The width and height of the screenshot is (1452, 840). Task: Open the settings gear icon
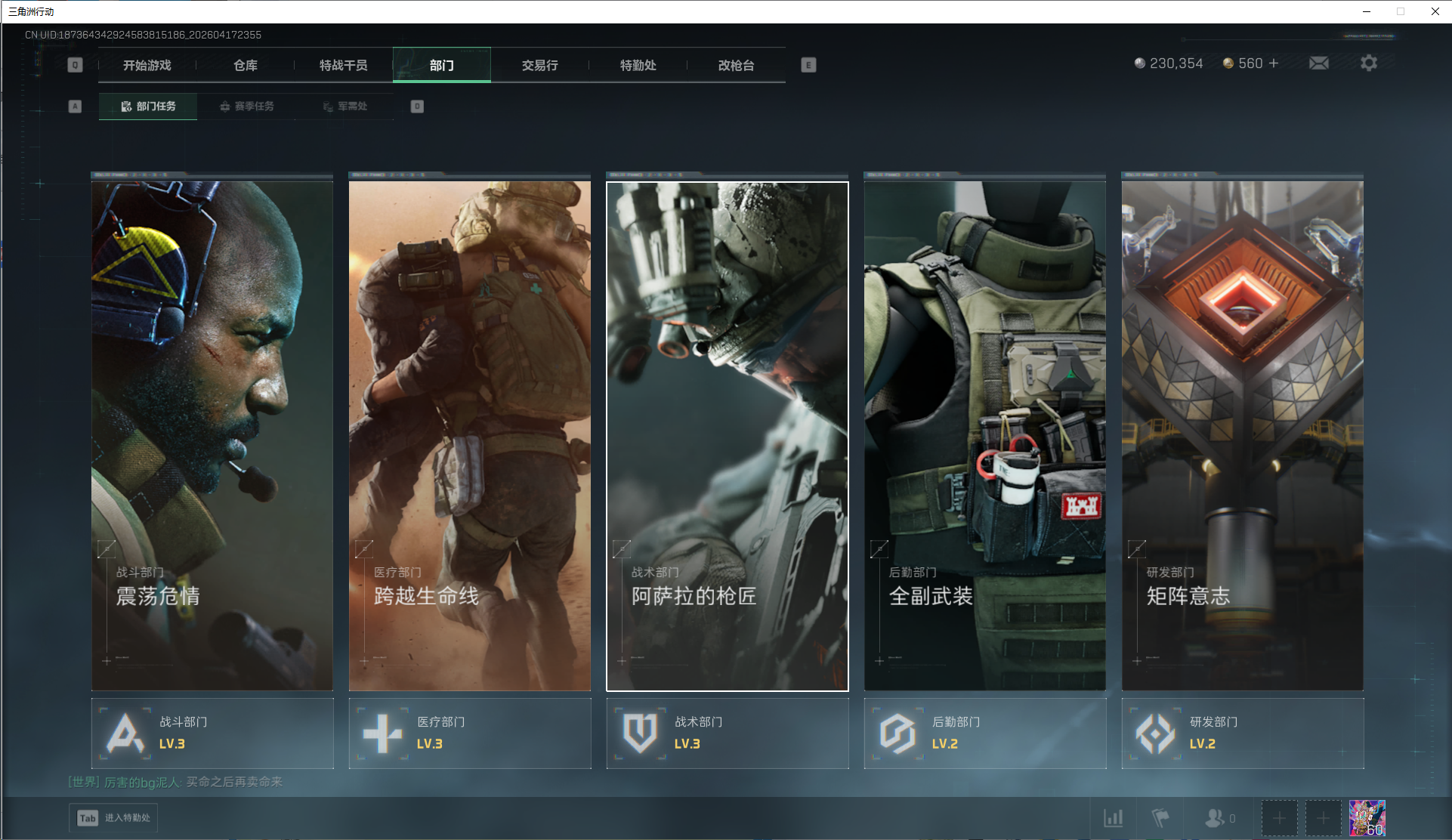tap(1368, 63)
